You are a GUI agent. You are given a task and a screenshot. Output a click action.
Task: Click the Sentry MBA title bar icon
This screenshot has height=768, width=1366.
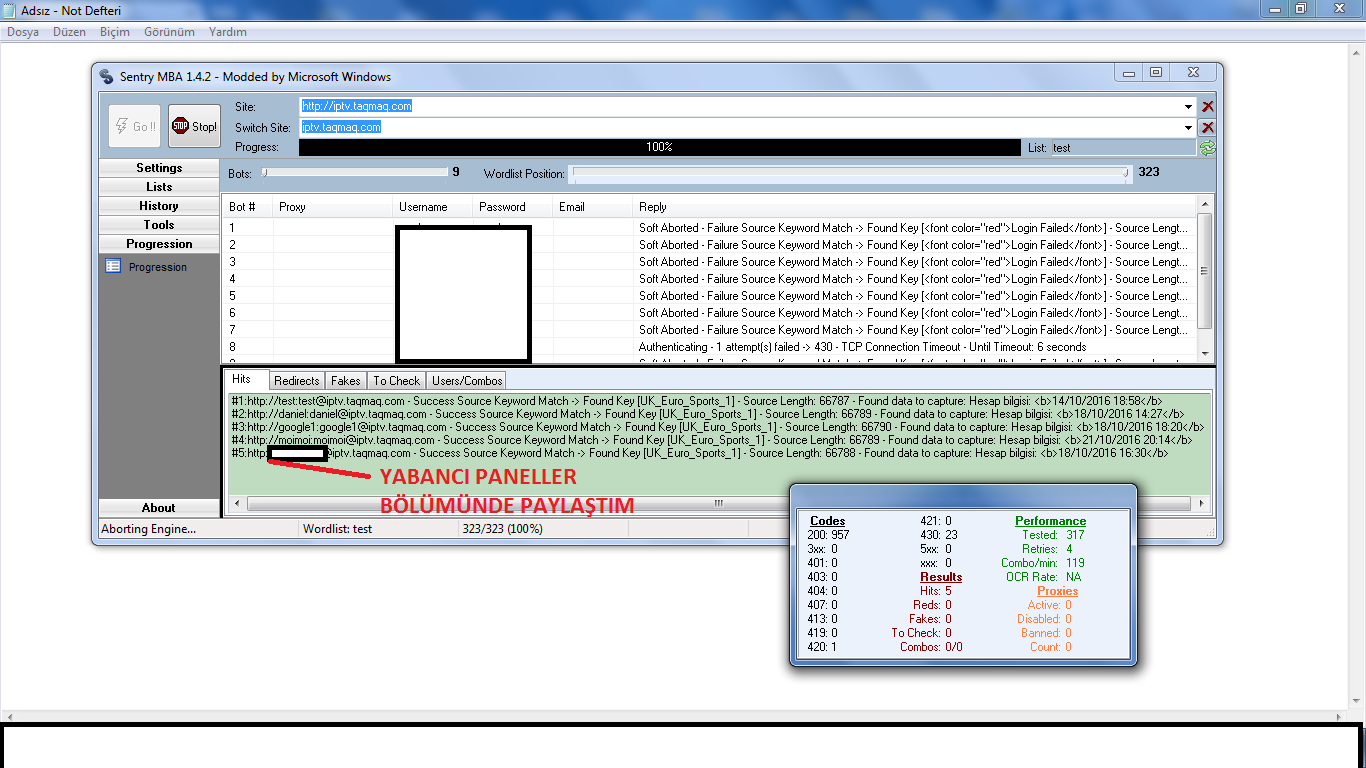point(107,76)
